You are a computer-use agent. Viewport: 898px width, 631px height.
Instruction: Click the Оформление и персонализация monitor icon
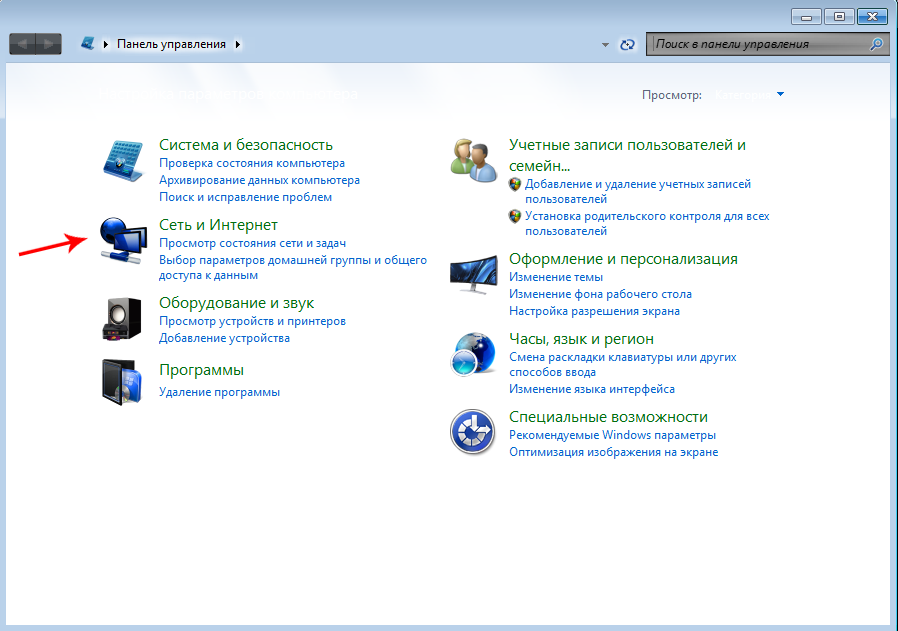click(x=474, y=271)
